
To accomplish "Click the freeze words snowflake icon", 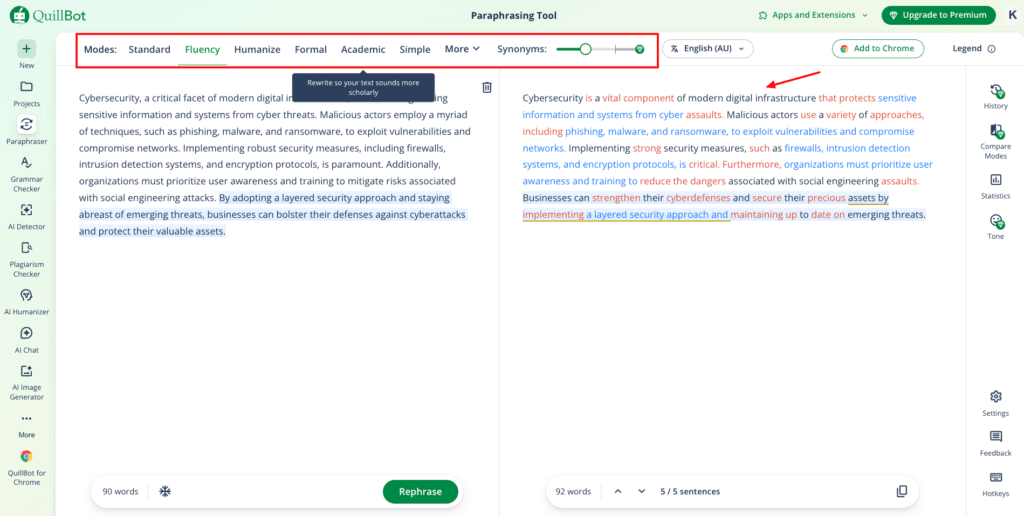I will 165,491.
